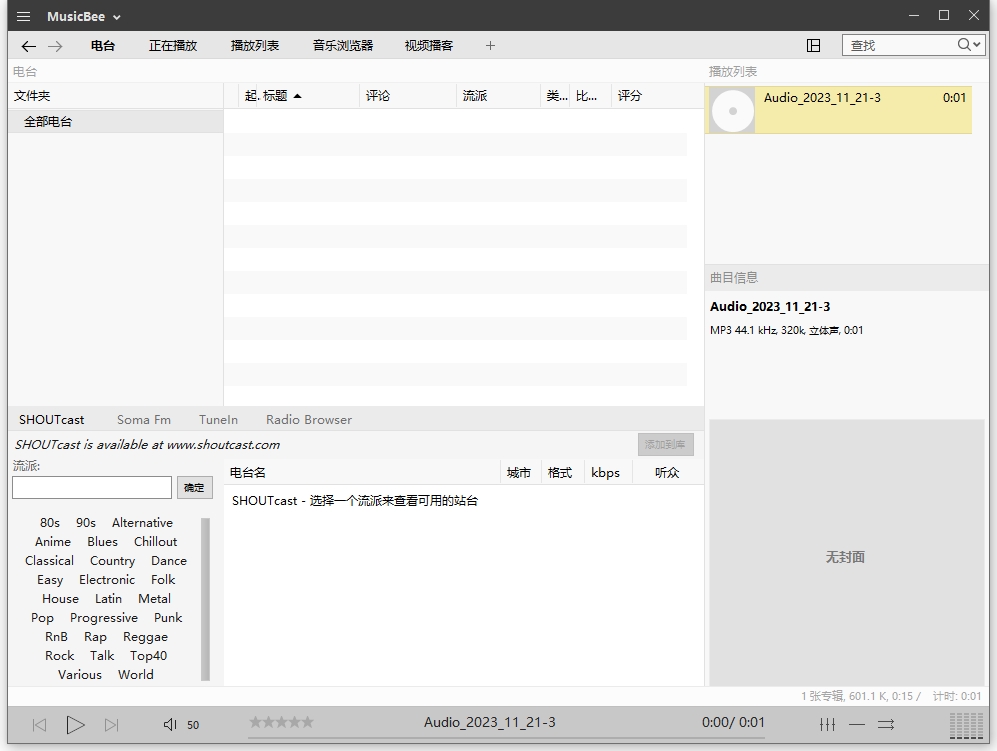Click the plus to add a new tab
The image size is (997, 751).
tap(489, 45)
